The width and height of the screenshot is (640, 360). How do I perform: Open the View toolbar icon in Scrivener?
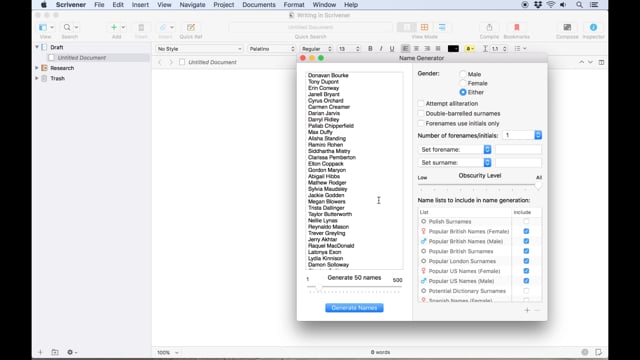point(43,27)
